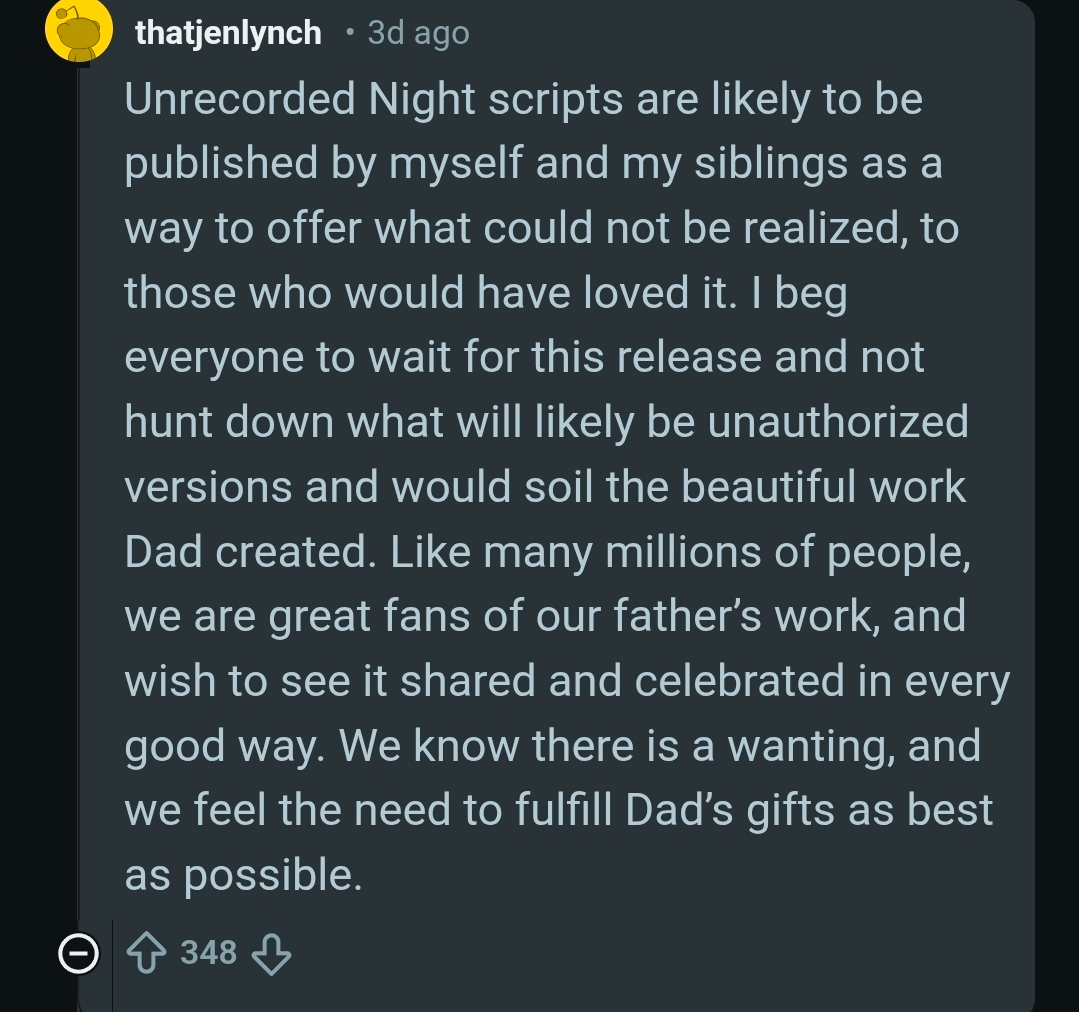Collapse the comment using the minus button

[78, 954]
